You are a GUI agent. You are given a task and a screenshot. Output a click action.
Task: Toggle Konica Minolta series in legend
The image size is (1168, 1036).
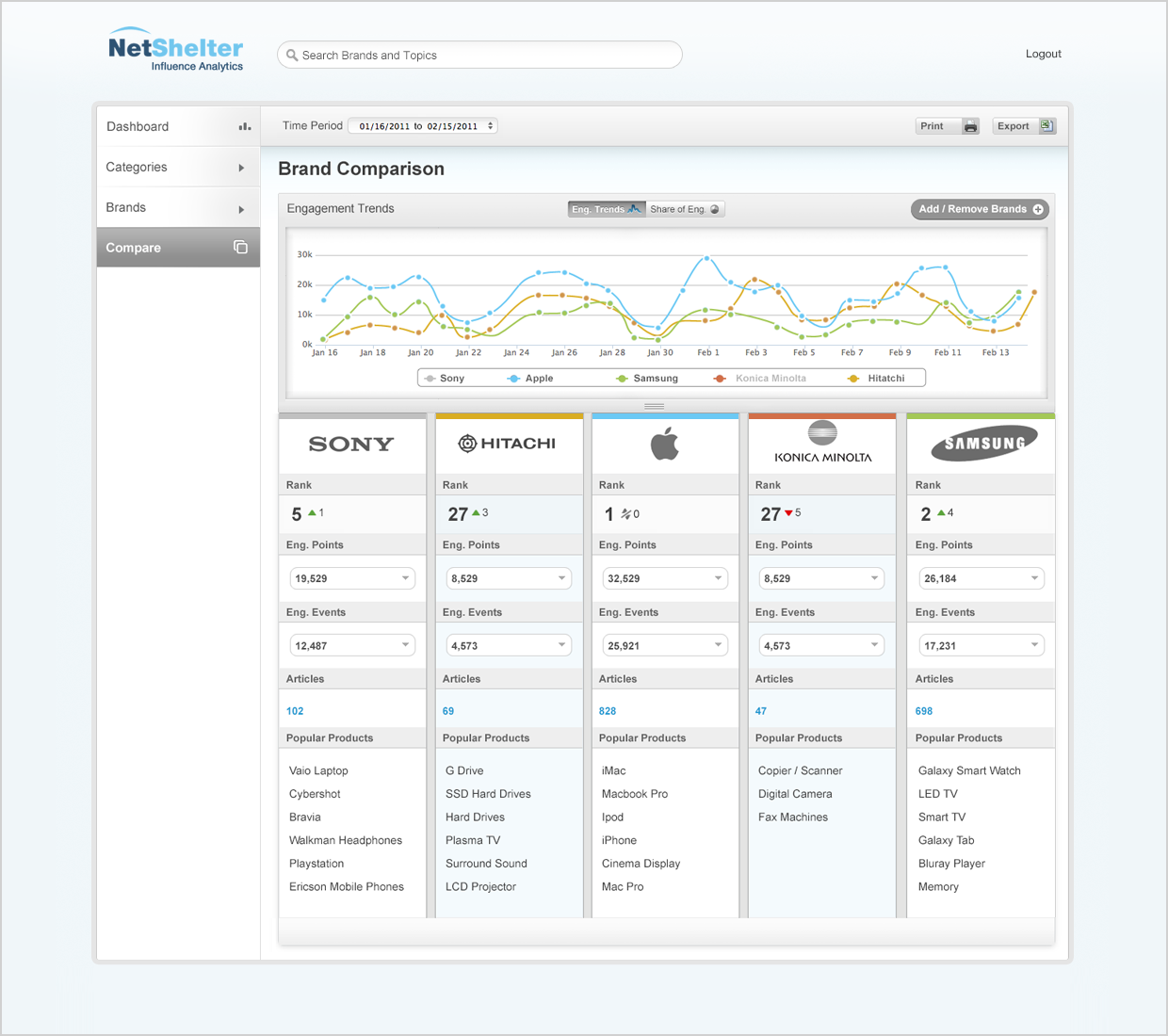(760, 378)
